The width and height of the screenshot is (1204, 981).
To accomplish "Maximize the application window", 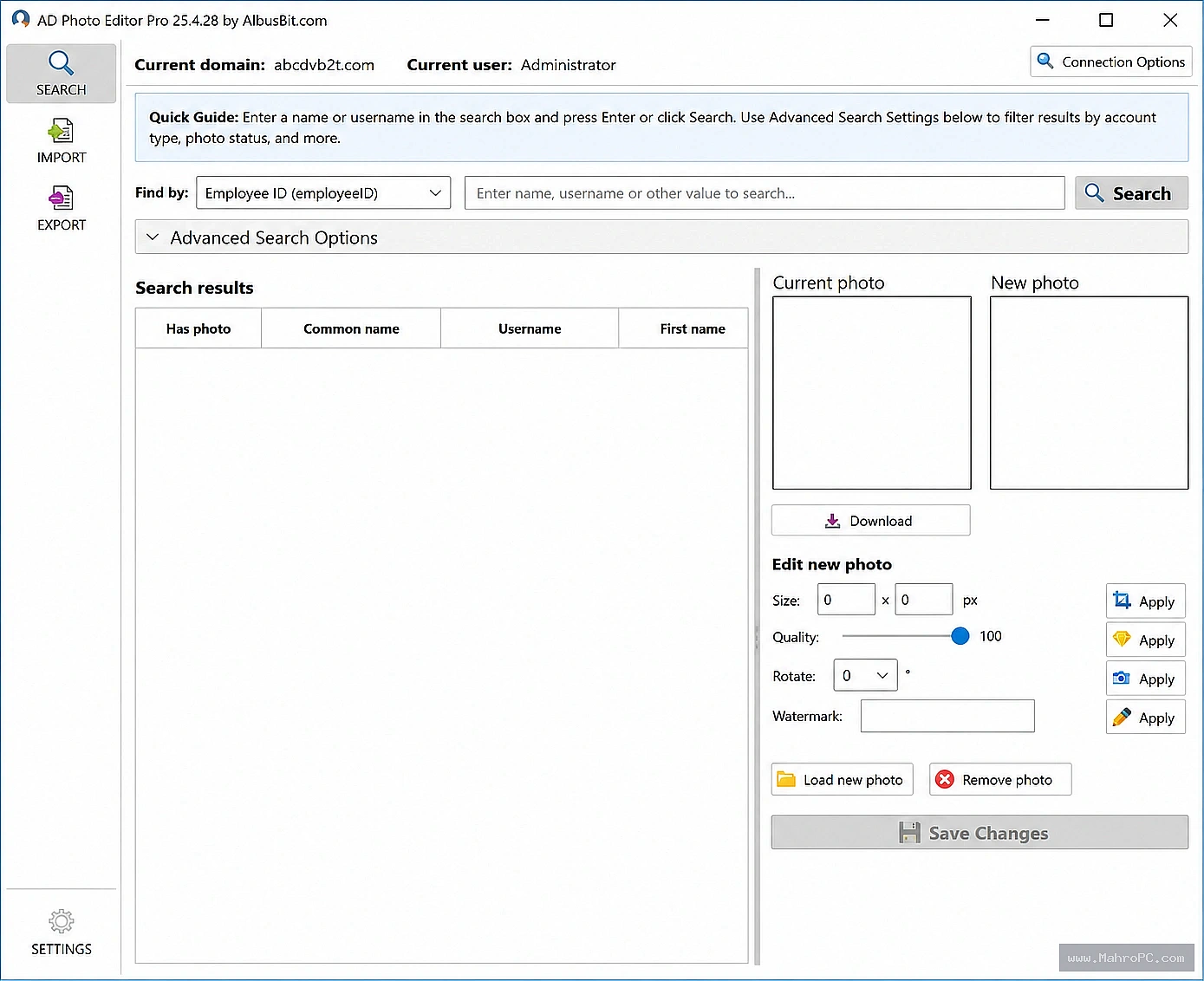I will coord(1106,20).
